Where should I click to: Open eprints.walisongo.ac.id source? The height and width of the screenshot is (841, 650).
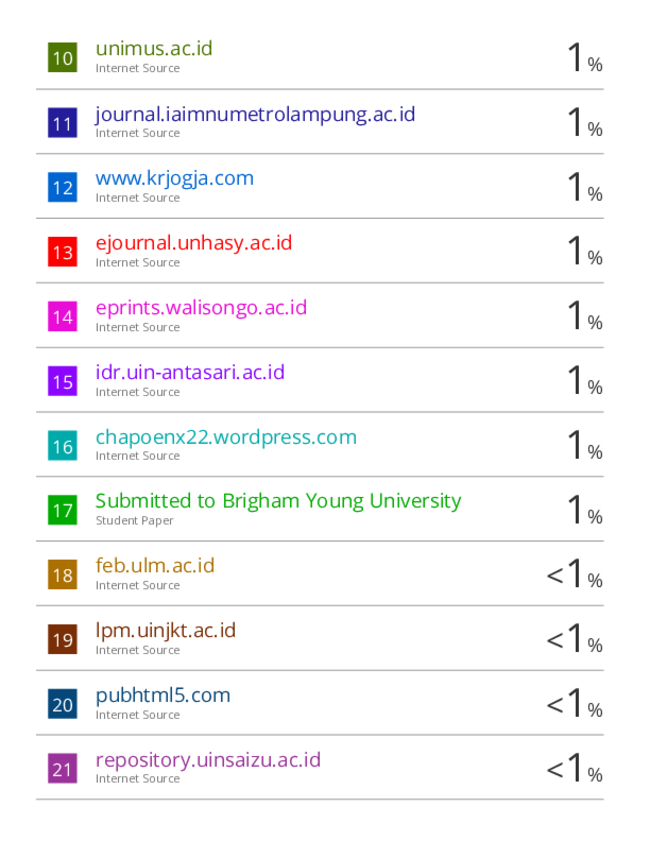201,308
